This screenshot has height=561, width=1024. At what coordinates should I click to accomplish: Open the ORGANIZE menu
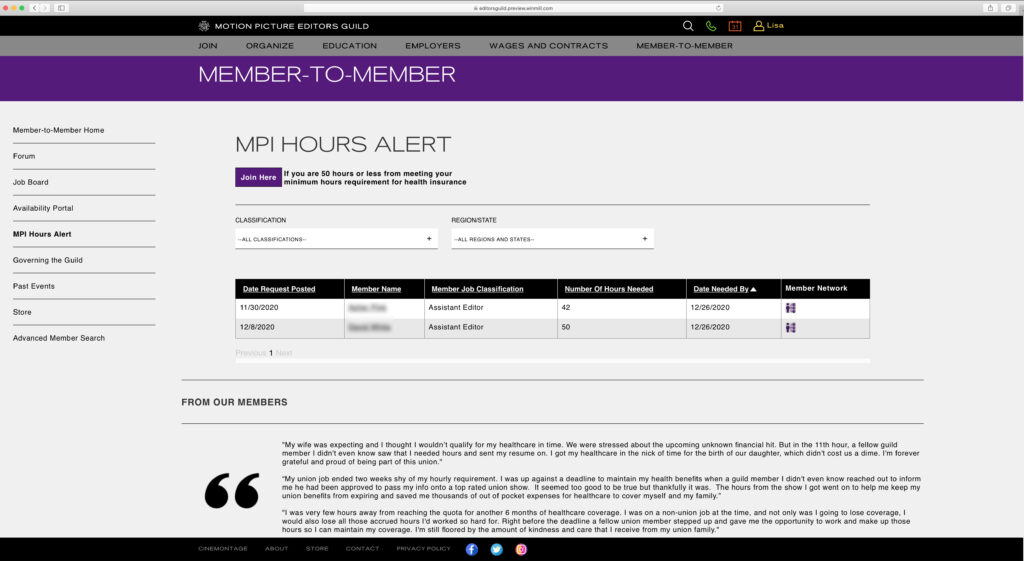coord(270,46)
